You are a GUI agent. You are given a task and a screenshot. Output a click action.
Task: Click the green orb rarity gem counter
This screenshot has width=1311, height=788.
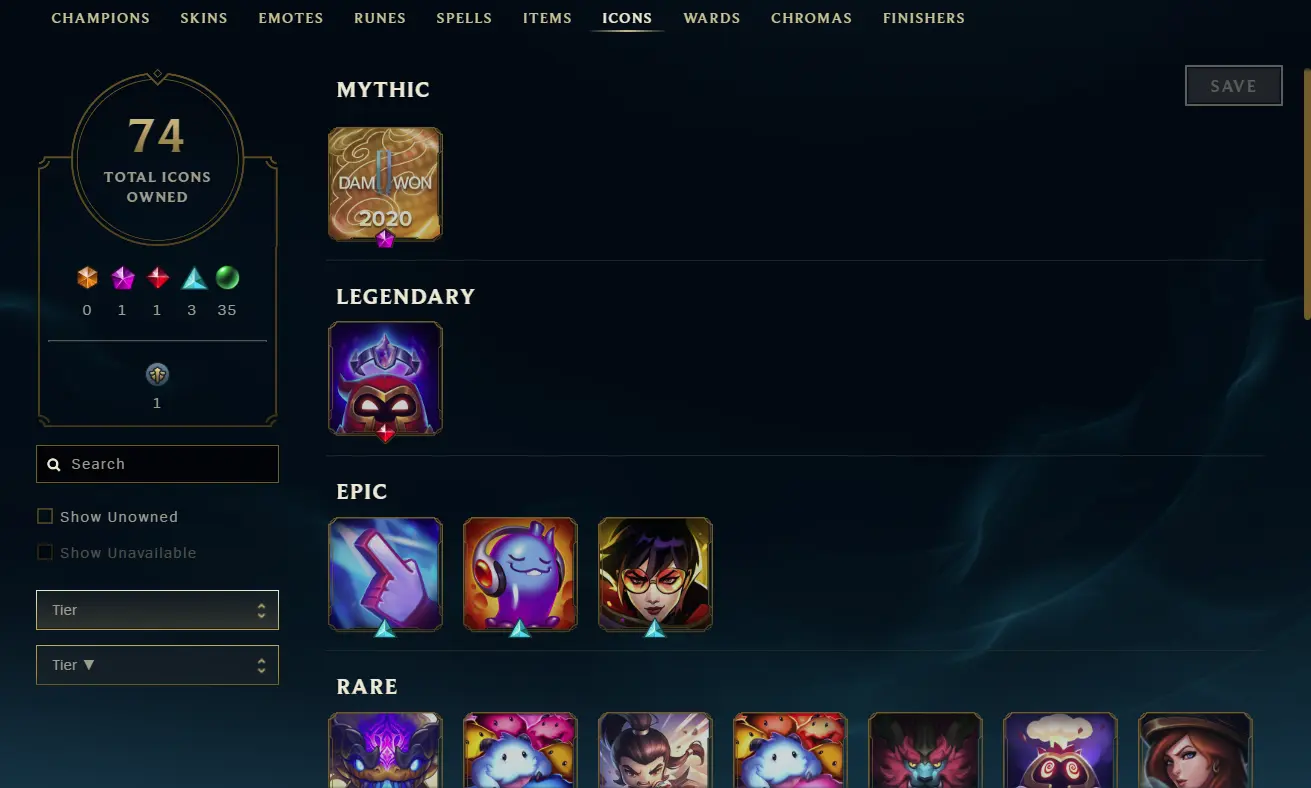(x=227, y=278)
